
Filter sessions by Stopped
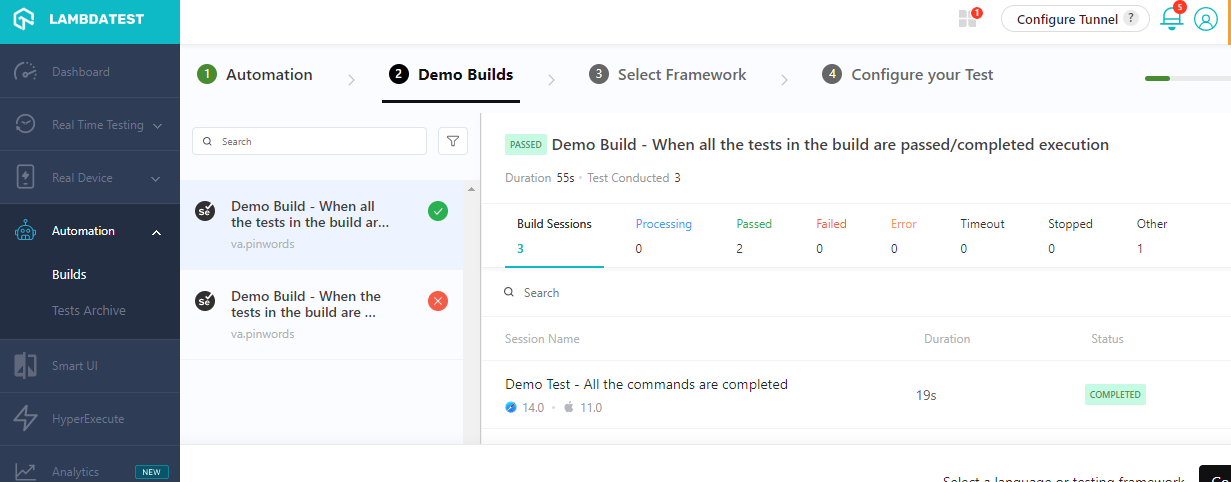point(1070,236)
